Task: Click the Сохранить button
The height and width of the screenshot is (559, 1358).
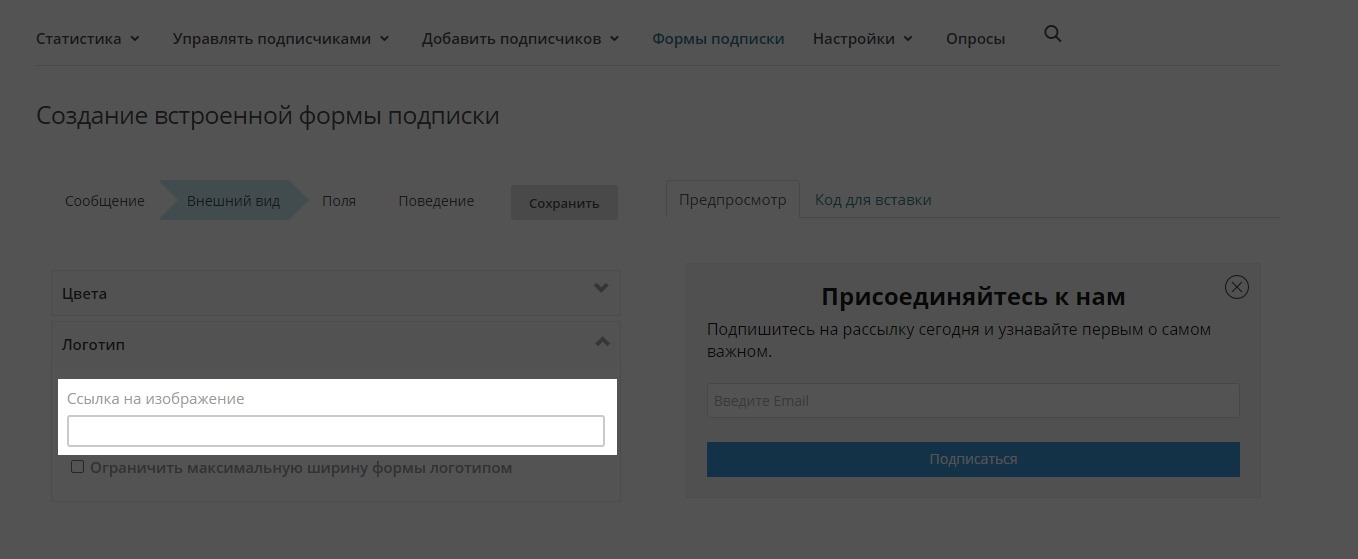Action: click(x=564, y=203)
